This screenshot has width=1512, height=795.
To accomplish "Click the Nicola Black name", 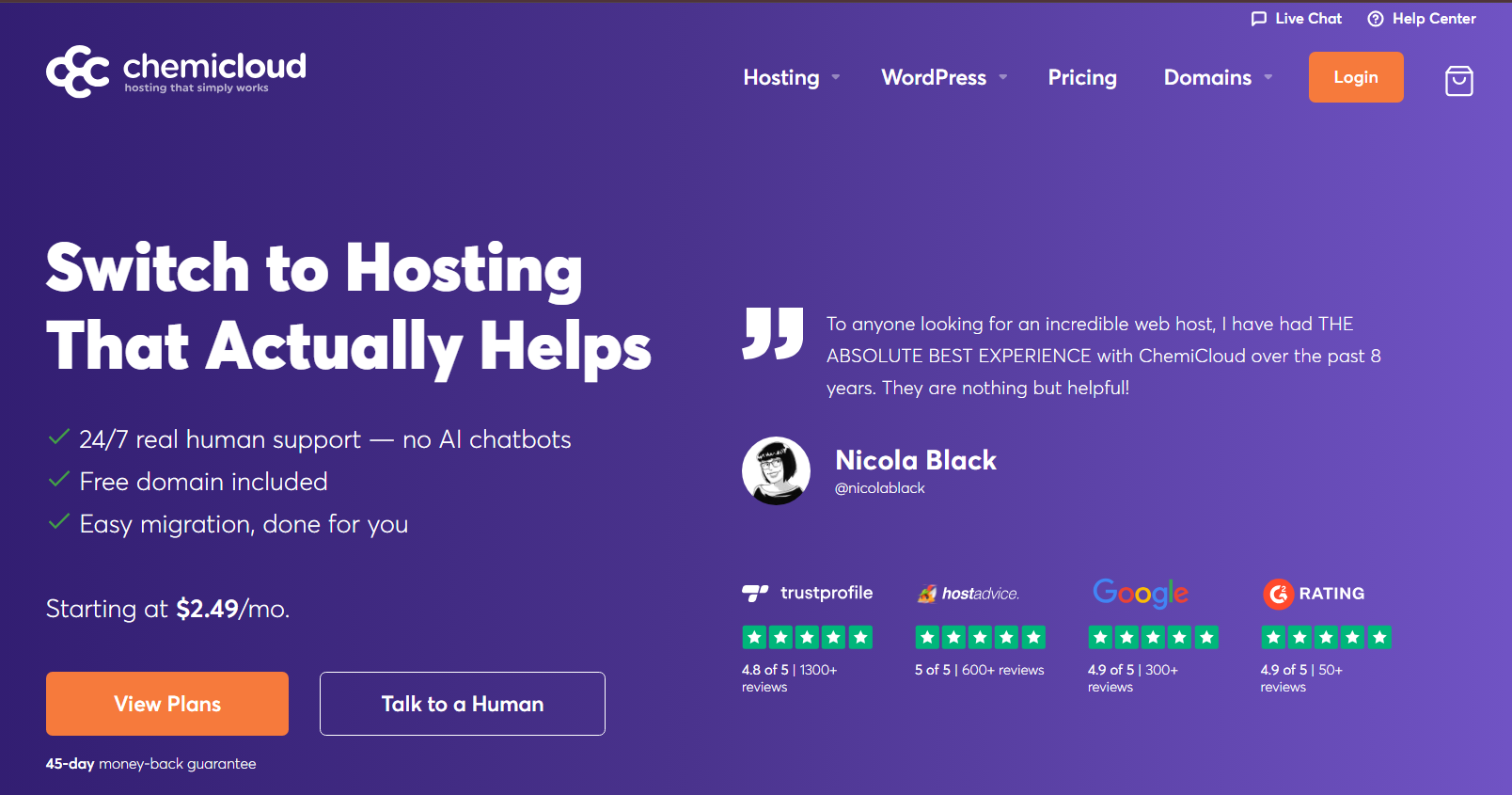I will [x=916, y=460].
